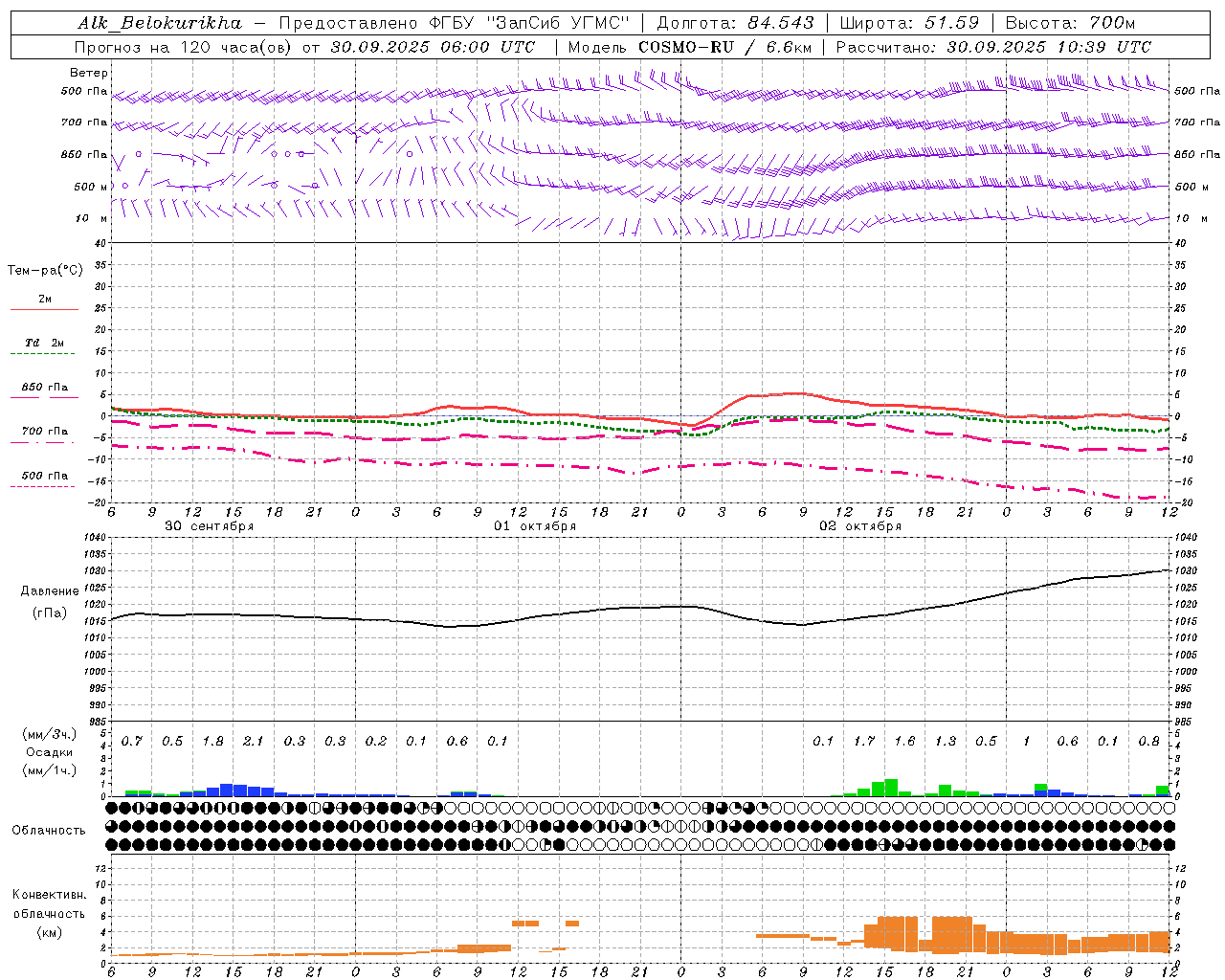
Task: Click 'Прогноз на 120 часа(ов)' forecast text
Action: tap(185, 47)
